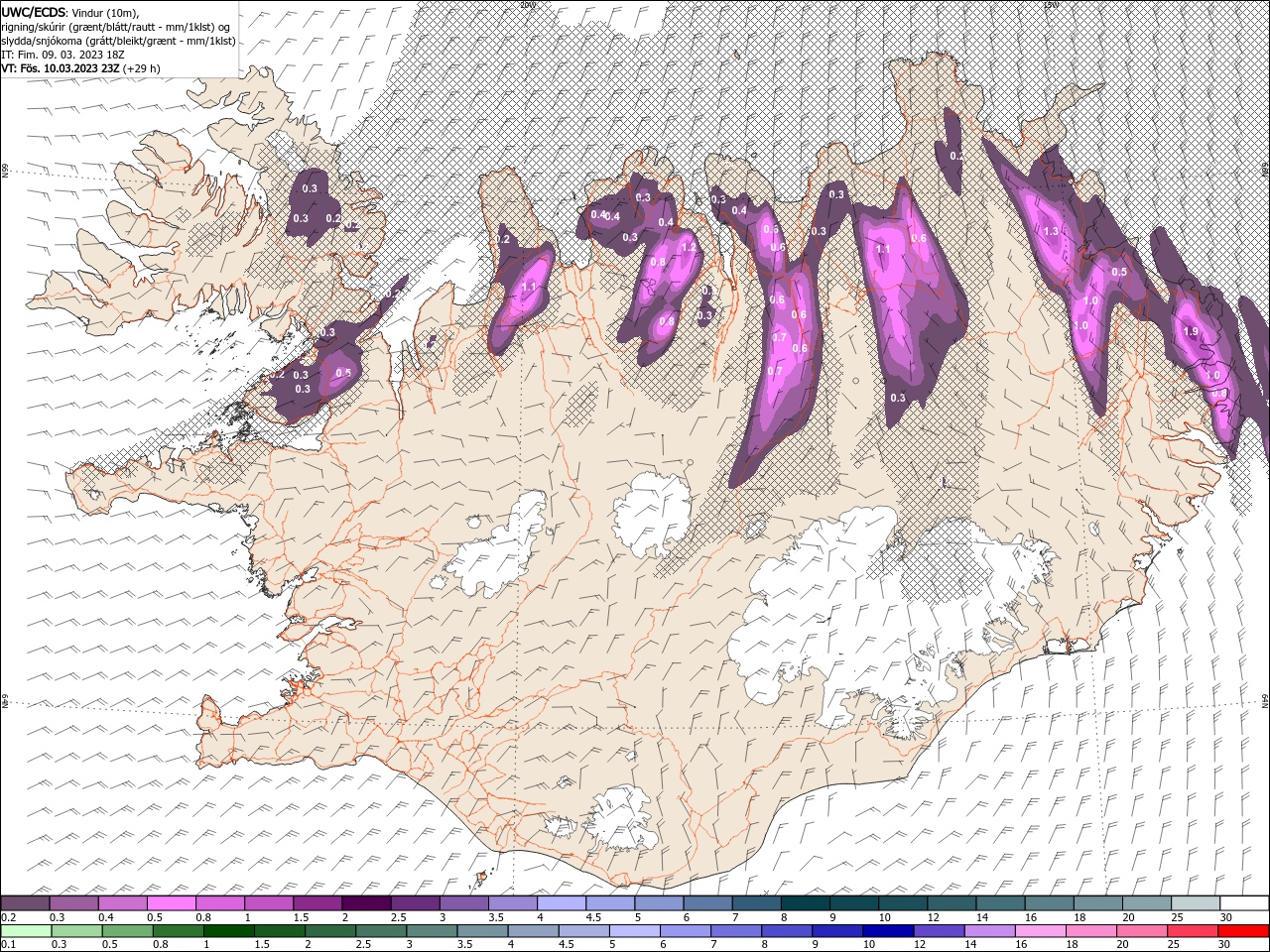This screenshot has height=952, width=1270.
Task: Pick white top-row swatch starting at 30
Action: pos(1244,903)
